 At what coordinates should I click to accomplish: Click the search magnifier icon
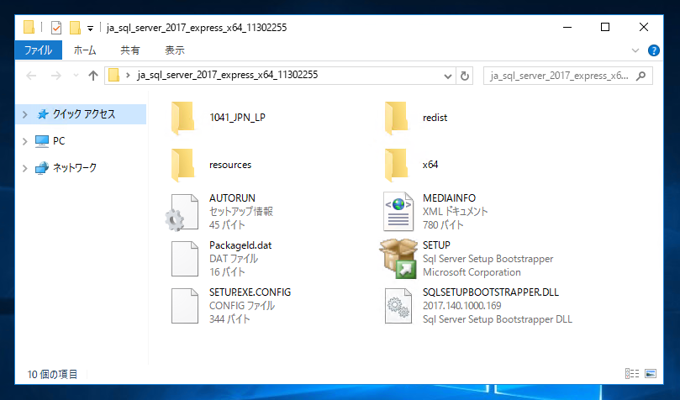pos(641,76)
